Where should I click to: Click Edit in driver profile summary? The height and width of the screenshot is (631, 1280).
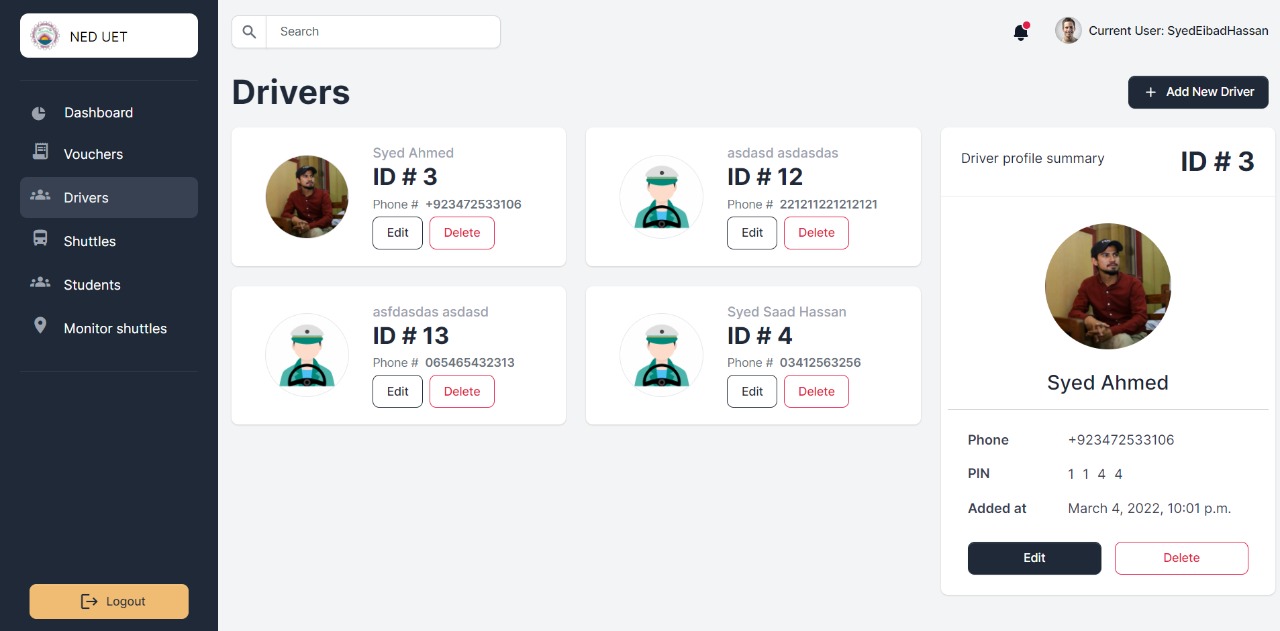1034,558
